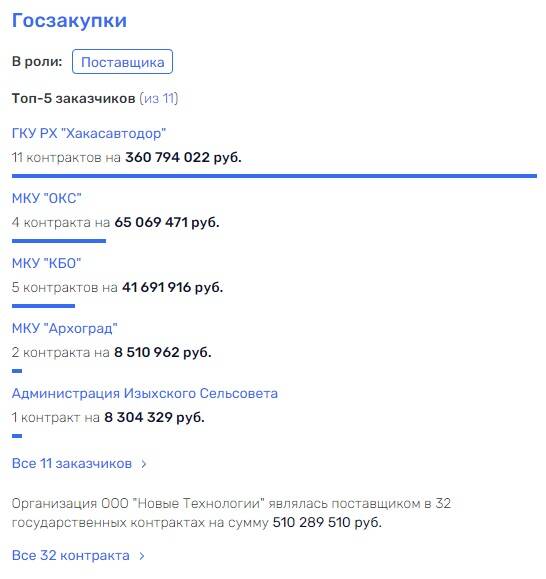Screen dimensions: 546x579
Task: Click the МКУ ОКС amount bar
Action: [x=59, y=241]
